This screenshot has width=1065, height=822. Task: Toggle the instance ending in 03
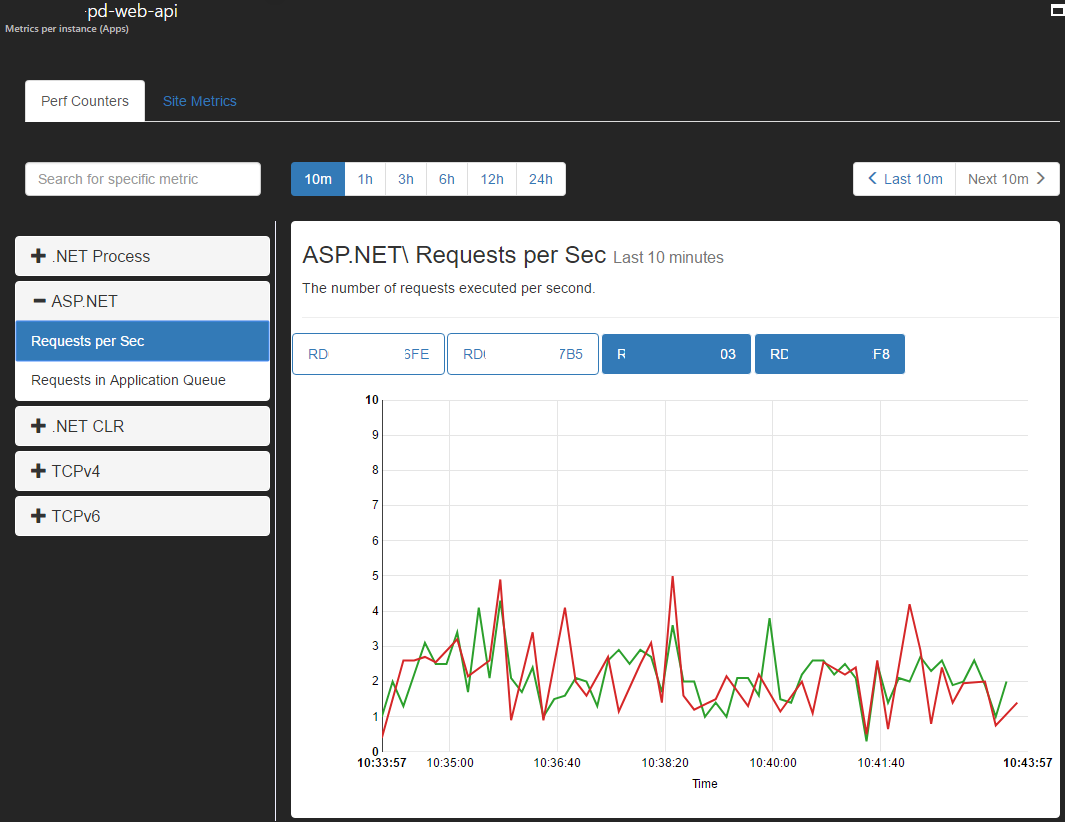tap(676, 354)
